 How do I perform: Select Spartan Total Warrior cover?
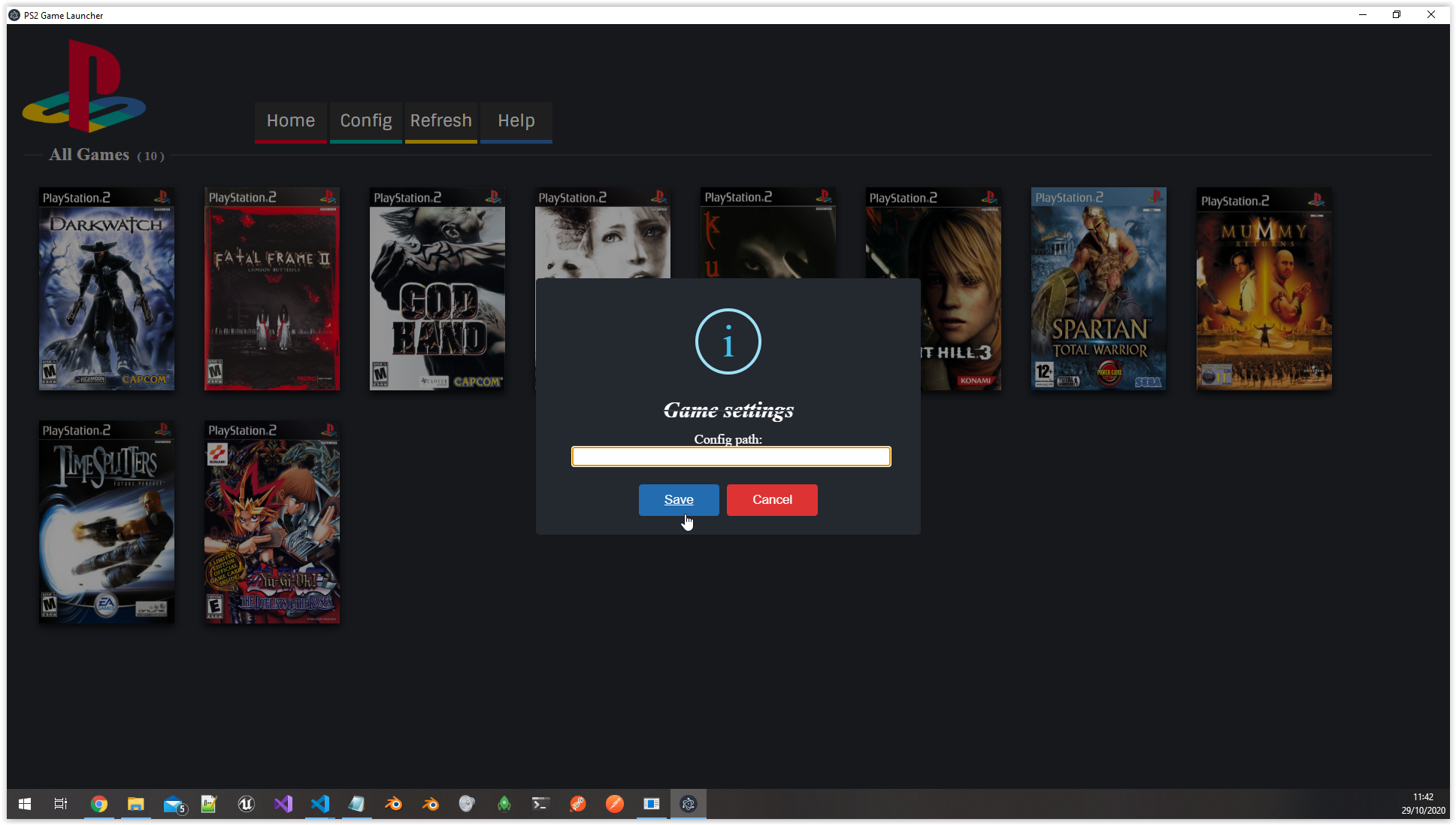1099,290
